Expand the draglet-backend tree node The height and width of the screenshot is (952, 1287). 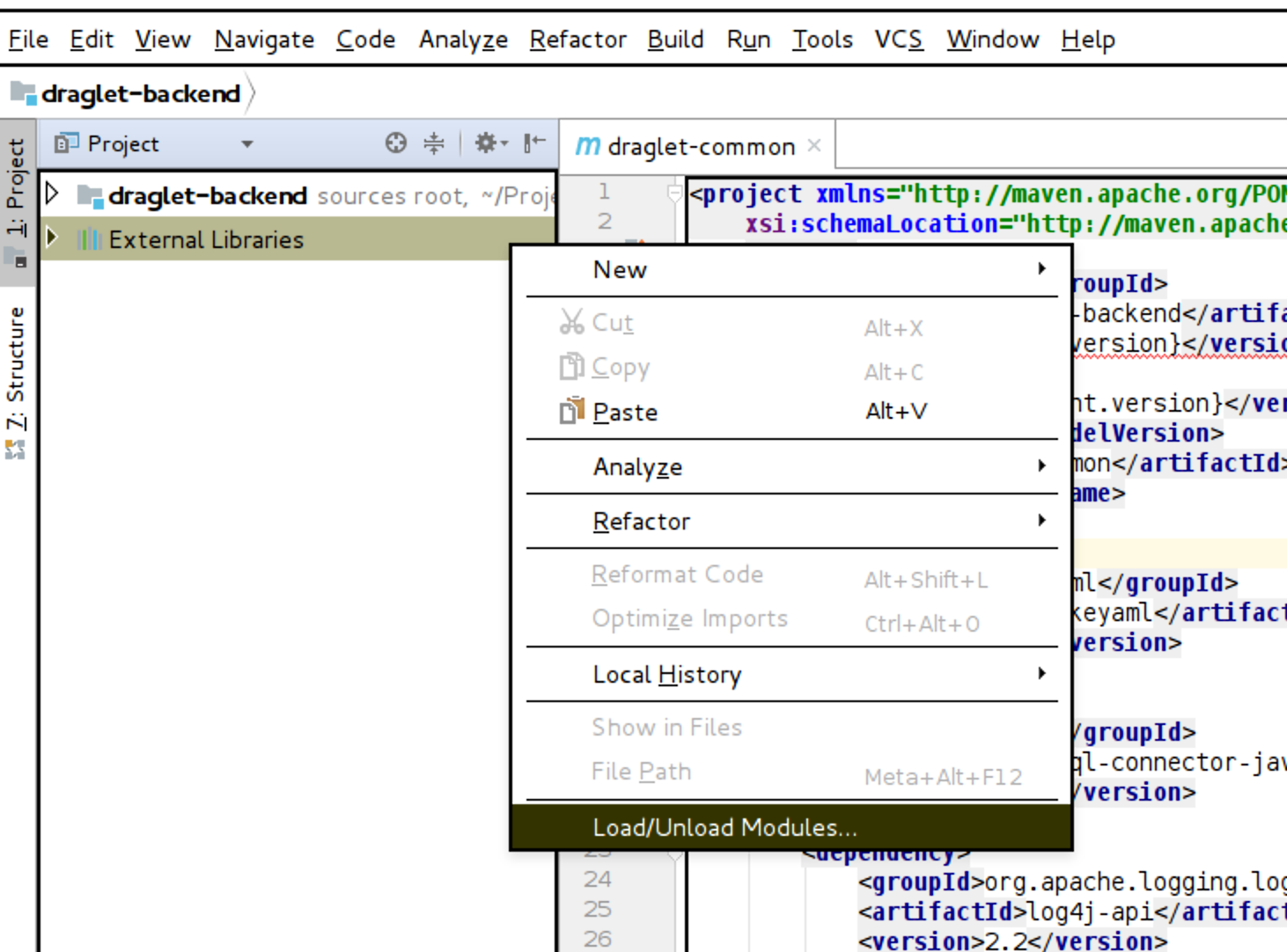(x=52, y=193)
